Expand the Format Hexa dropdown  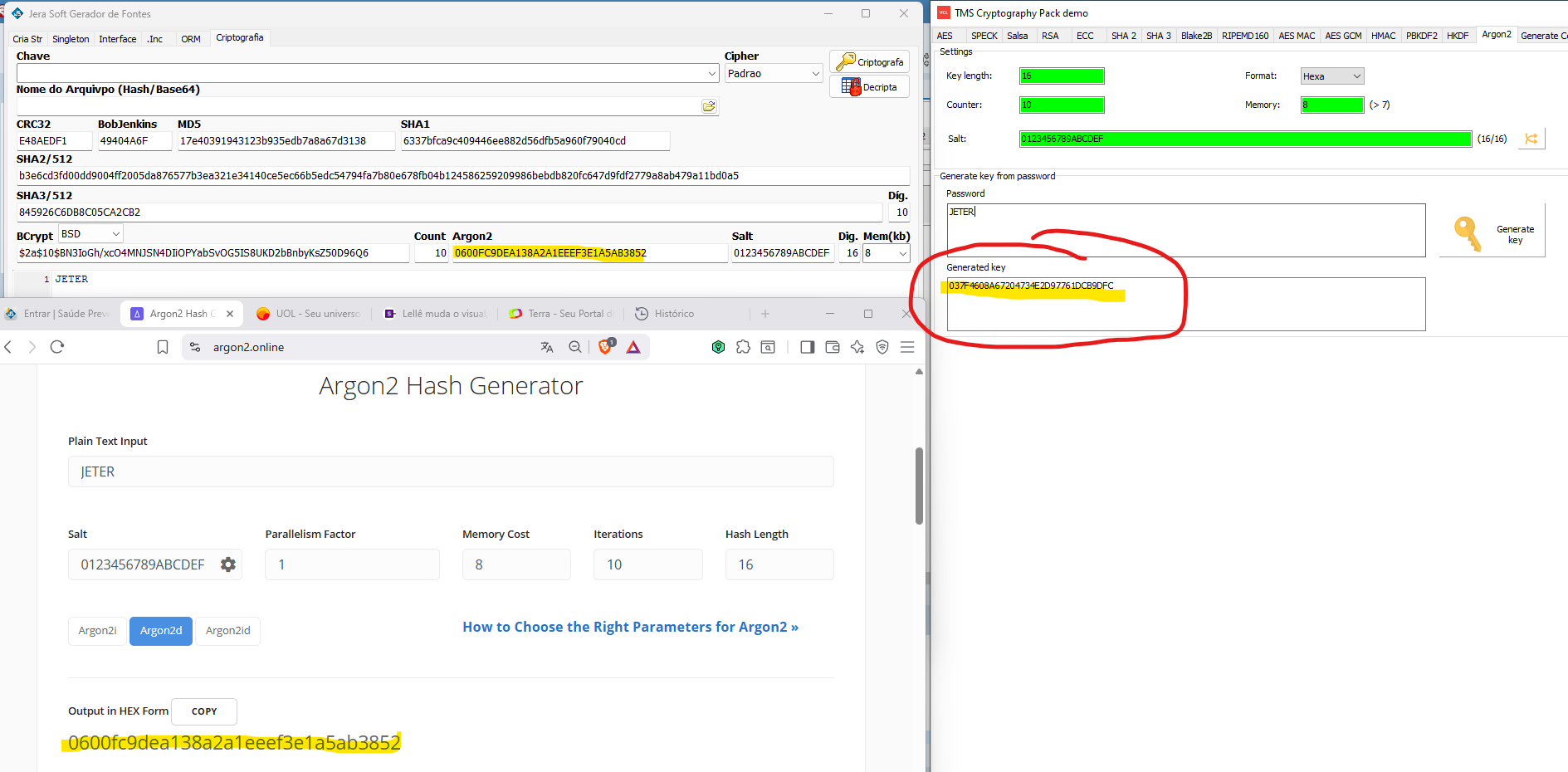tap(1331, 76)
